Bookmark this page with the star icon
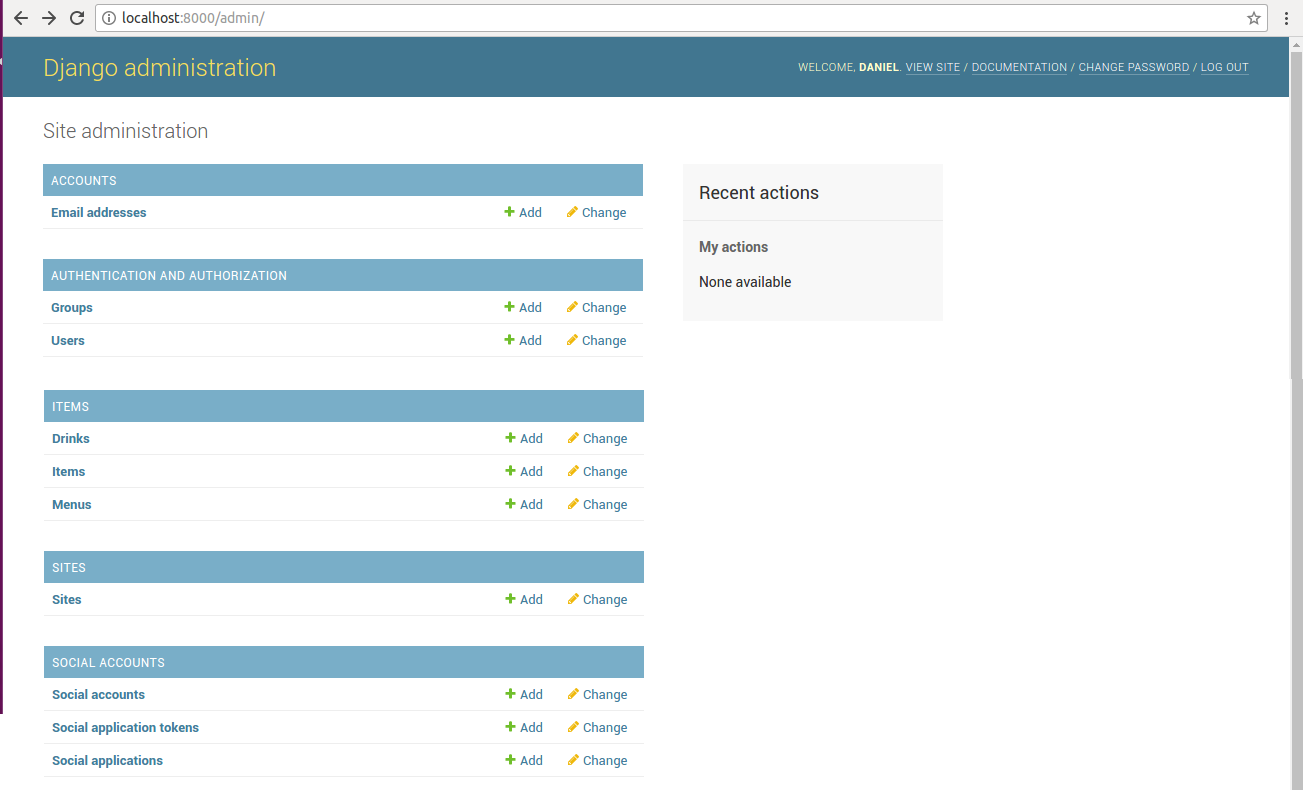 [1254, 18]
